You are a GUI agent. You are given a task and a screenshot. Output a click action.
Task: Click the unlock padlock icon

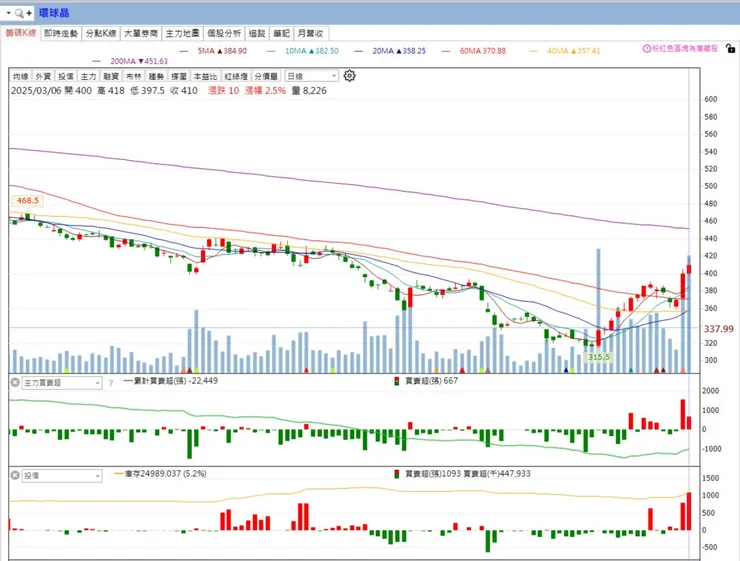tap(730, 48)
